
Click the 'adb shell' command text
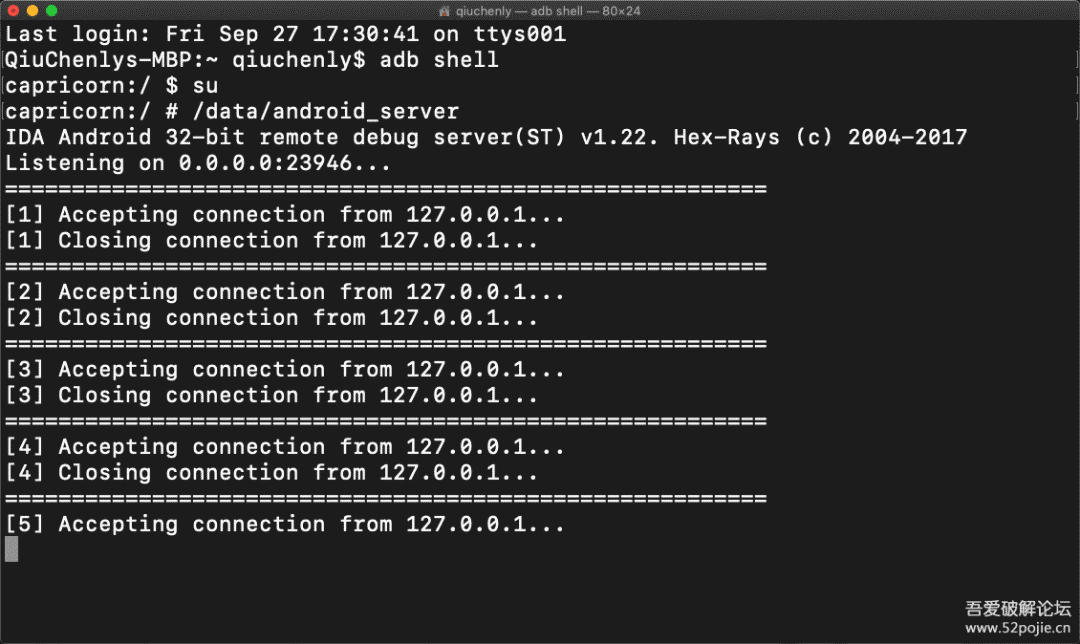(x=439, y=60)
